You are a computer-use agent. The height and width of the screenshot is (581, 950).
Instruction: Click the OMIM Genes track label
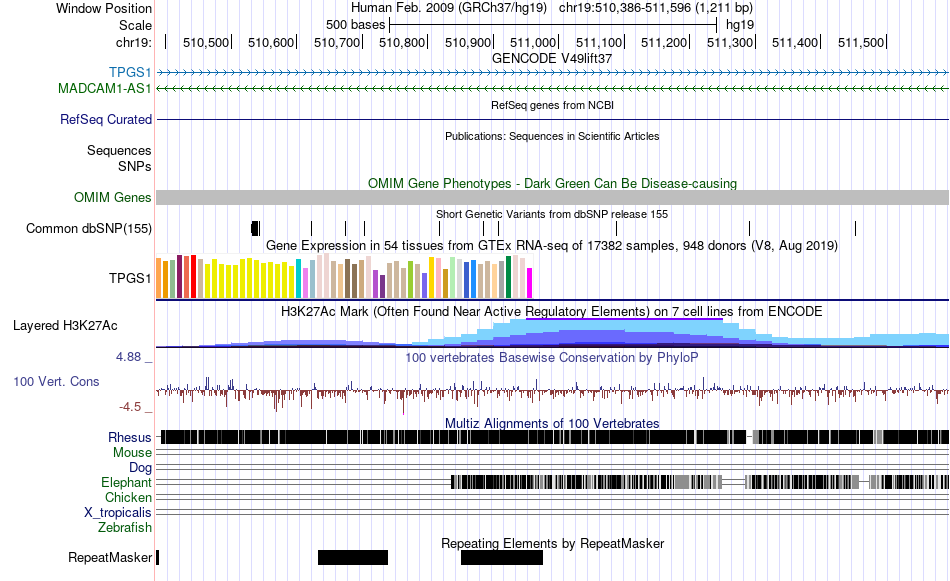(x=113, y=198)
